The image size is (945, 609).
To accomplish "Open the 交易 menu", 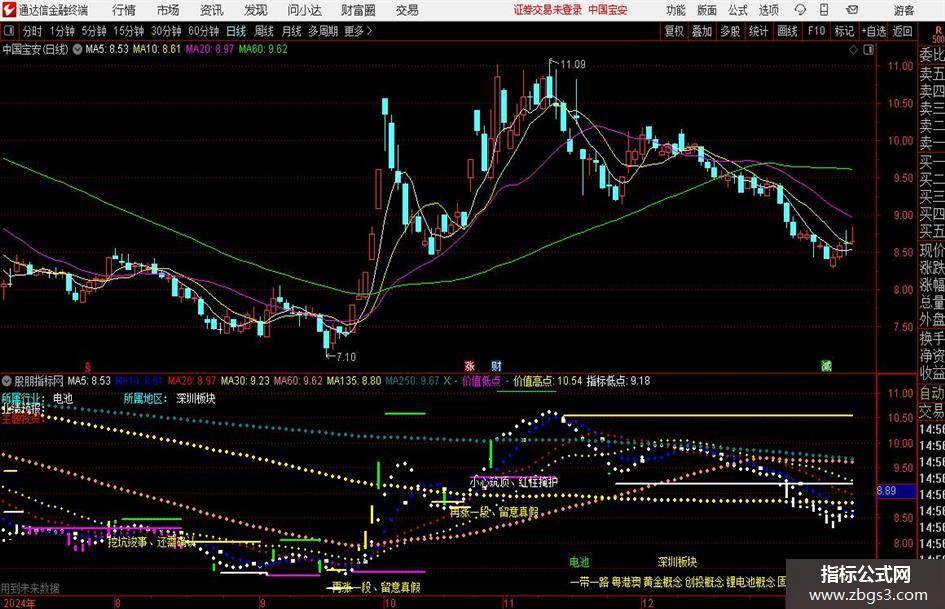I will click(x=407, y=10).
